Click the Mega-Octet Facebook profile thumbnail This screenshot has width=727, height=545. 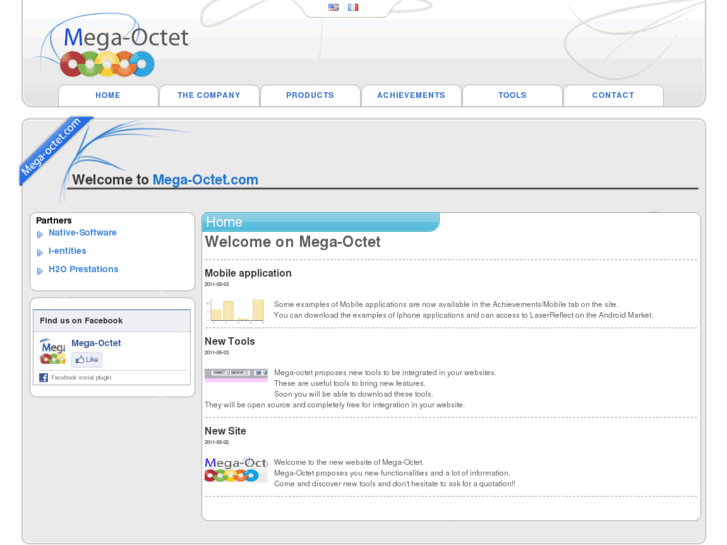pos(52,351)
